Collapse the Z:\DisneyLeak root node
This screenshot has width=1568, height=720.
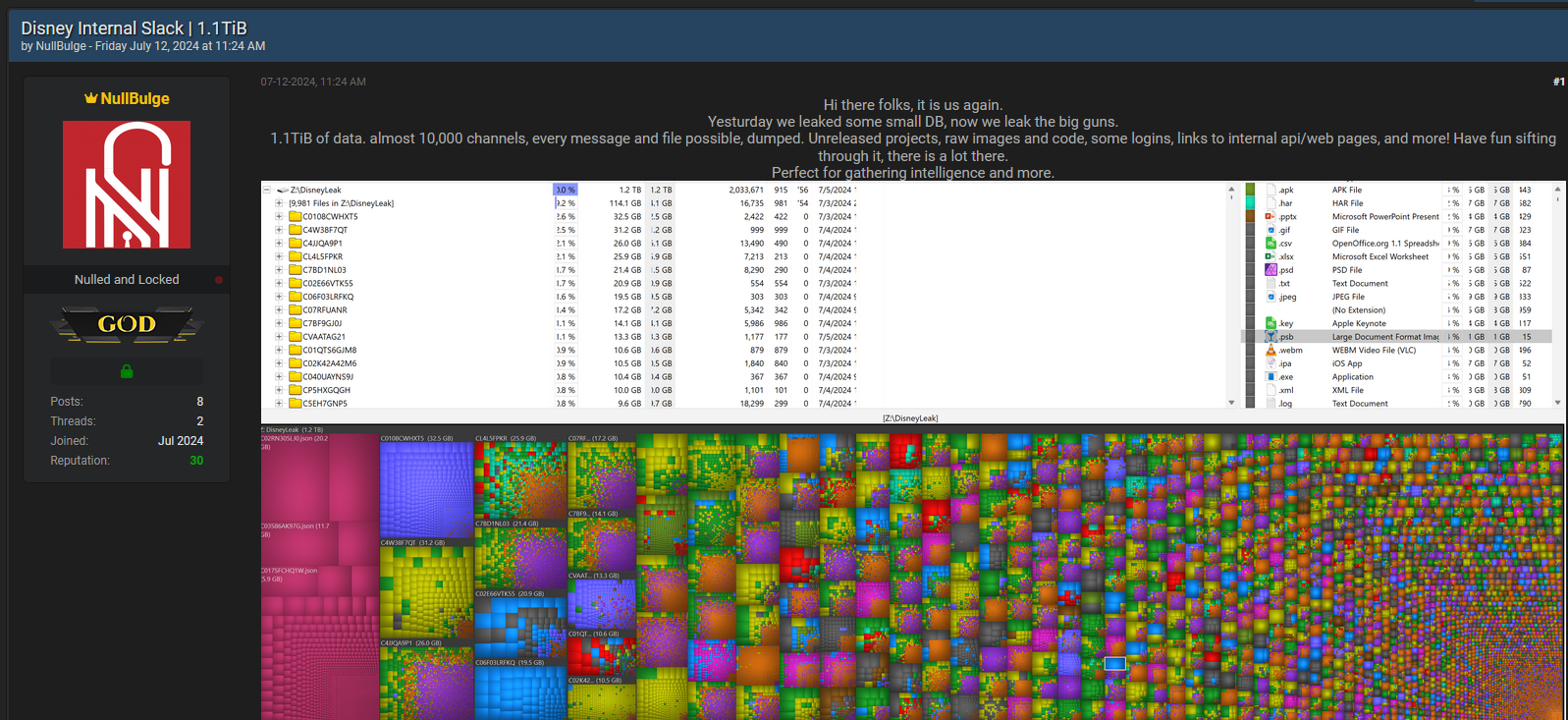(x=267, y=190)
